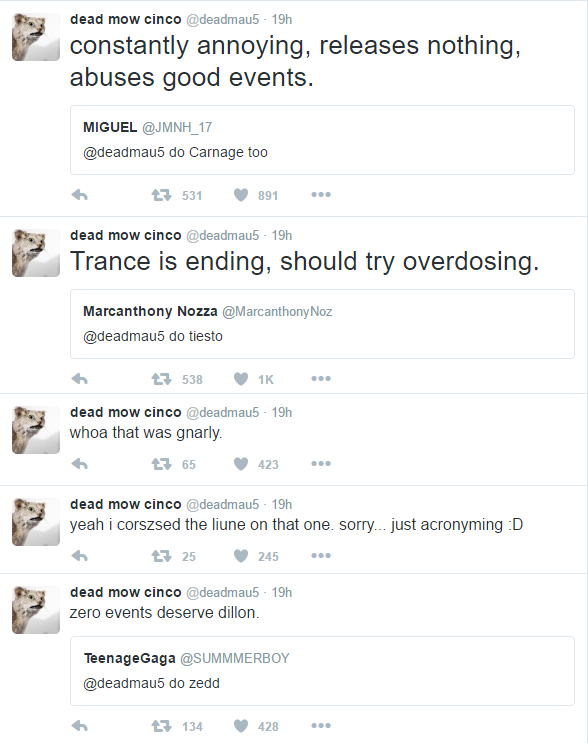This screenshot has height=750, width=588.
Task: Open TeenageGaga's profile name
Action: pos(130,659)
